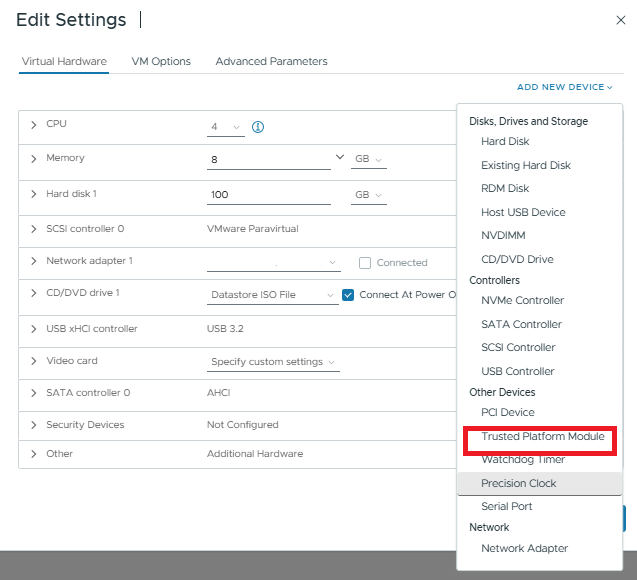
Task: Choose Precision Clock in device list
Action: [518, 483]
